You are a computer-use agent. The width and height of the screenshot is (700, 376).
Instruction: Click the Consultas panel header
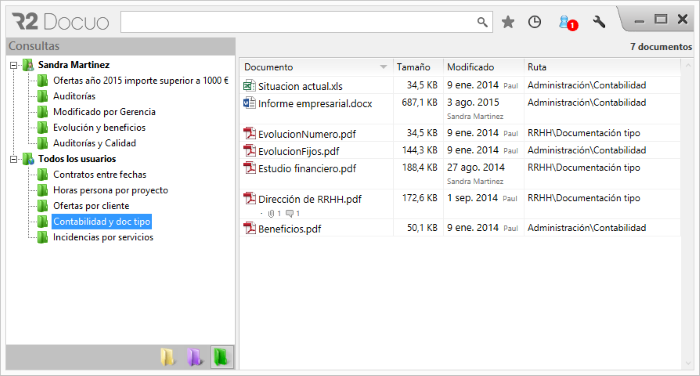(121, 46)
